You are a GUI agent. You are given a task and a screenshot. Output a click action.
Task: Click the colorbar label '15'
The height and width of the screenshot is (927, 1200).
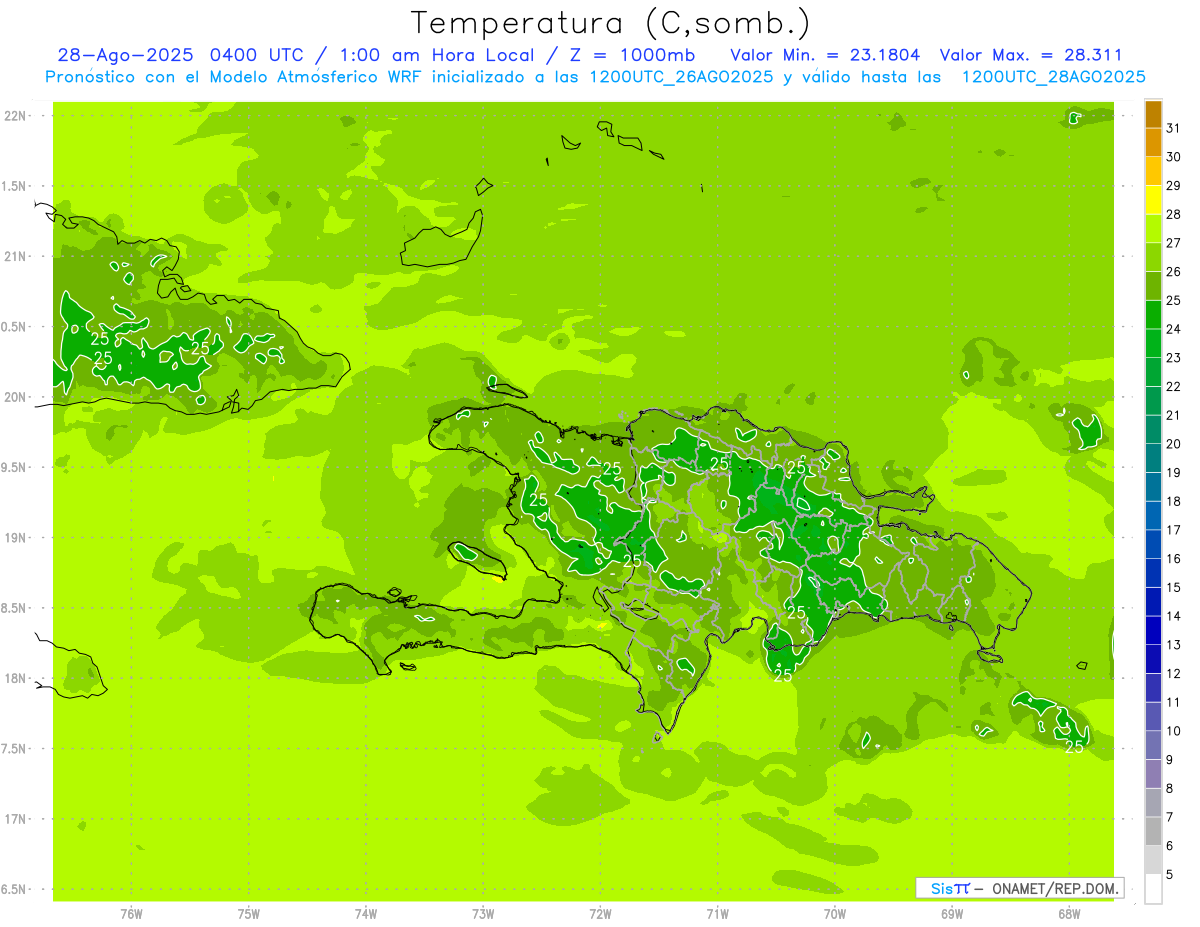[1173, 587]
